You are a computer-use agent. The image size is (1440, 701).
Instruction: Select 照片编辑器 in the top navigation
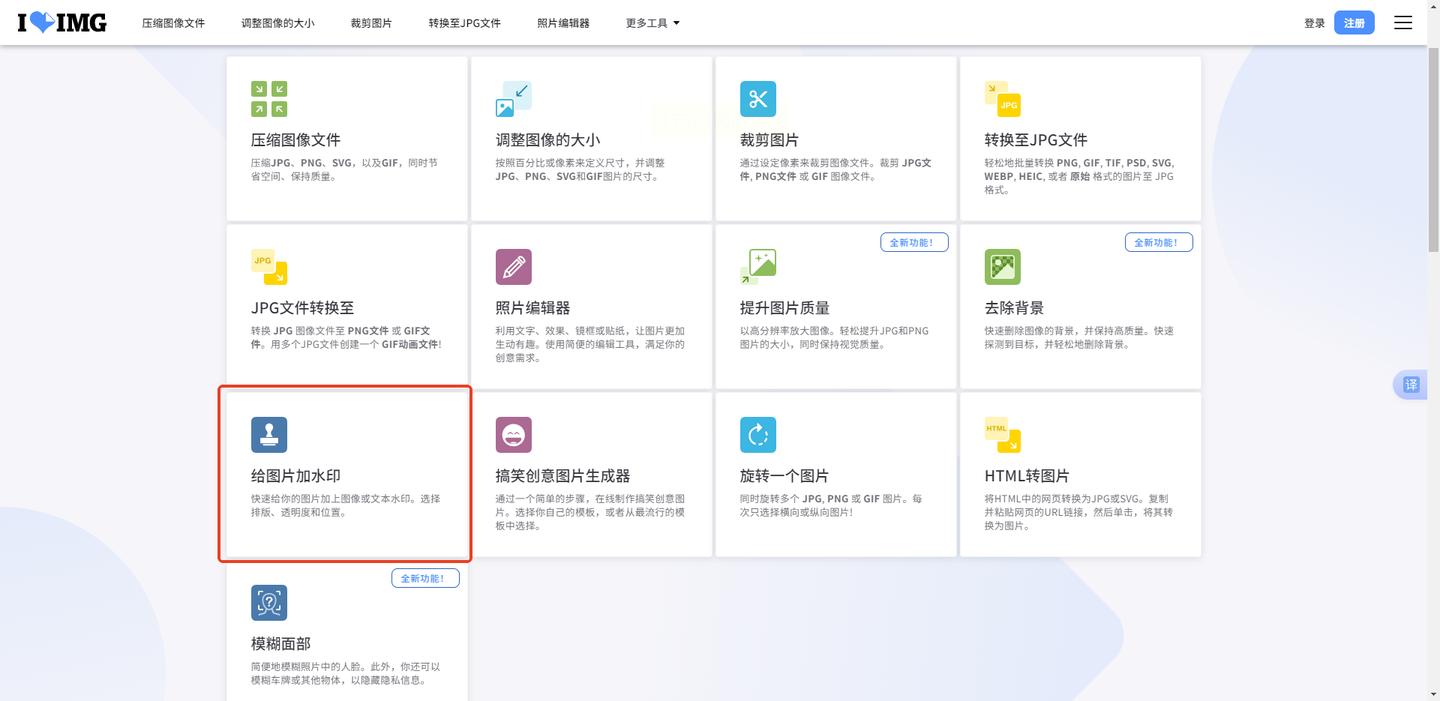[563, 22]
